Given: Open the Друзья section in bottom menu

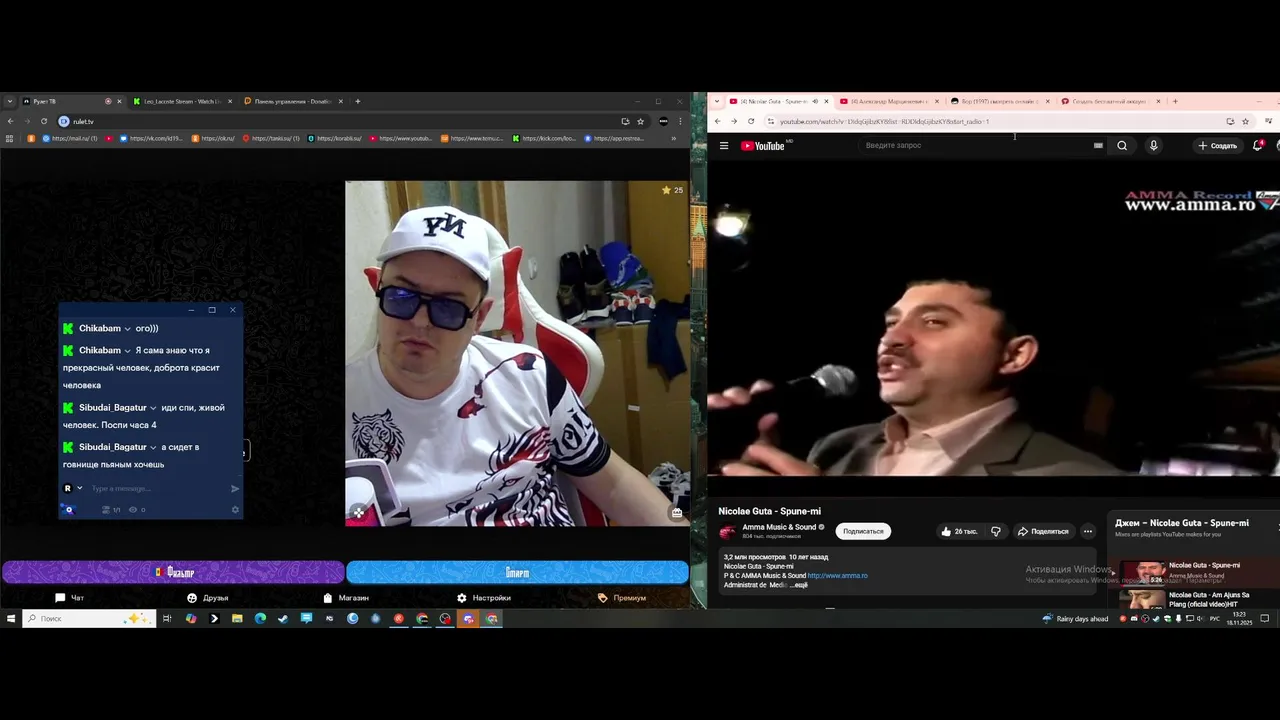Looking at the screenshot, I should 207,598.
